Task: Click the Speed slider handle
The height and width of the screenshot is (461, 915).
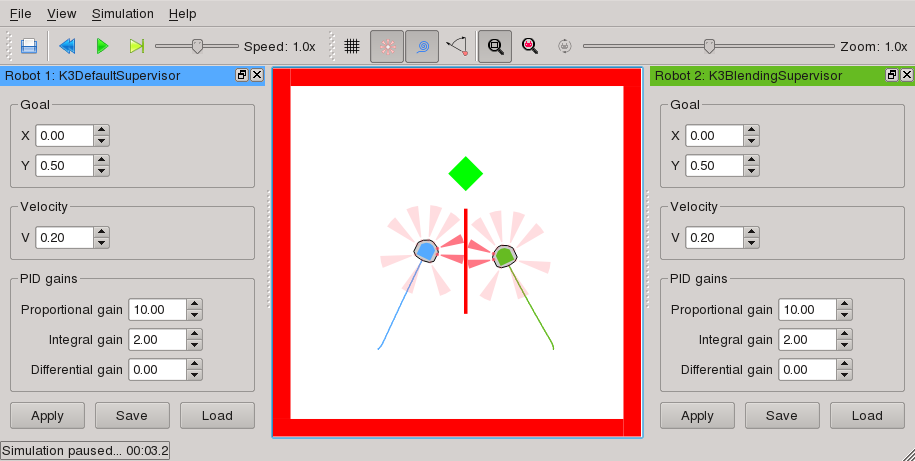Action: click(198, 46)
